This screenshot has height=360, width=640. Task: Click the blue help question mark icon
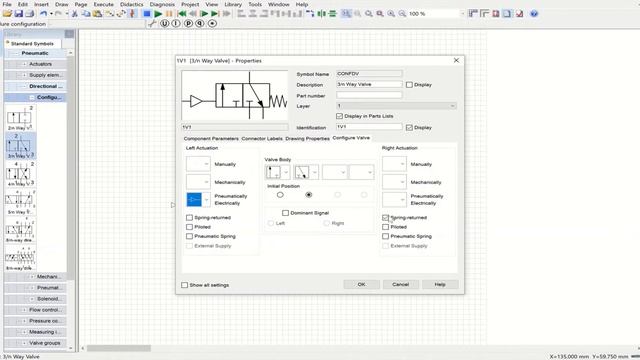(x=534, y=13)
